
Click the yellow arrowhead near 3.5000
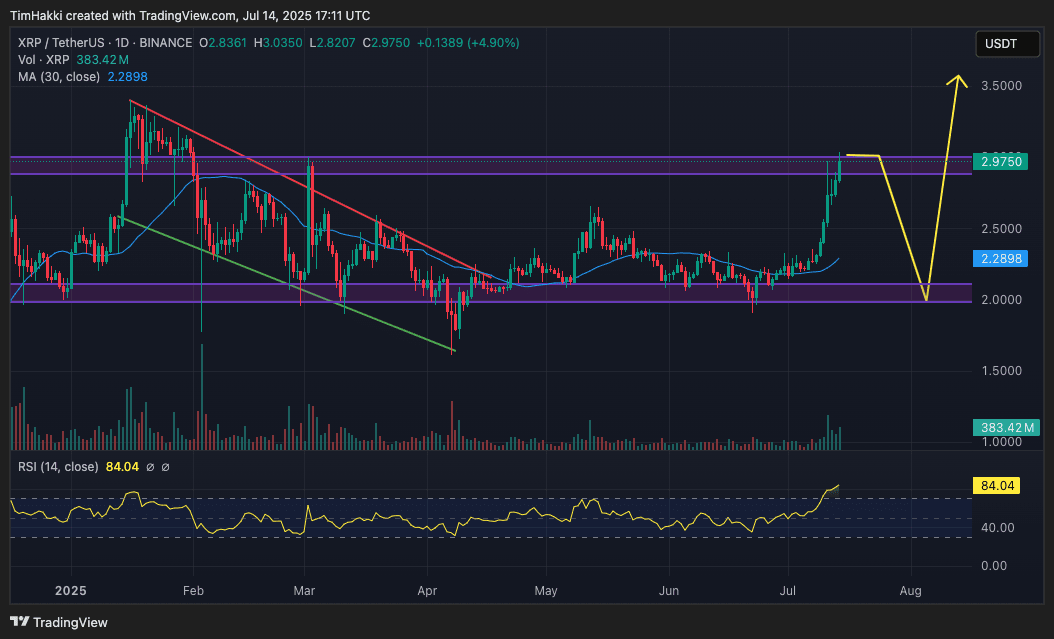click(x=958, y=81)
